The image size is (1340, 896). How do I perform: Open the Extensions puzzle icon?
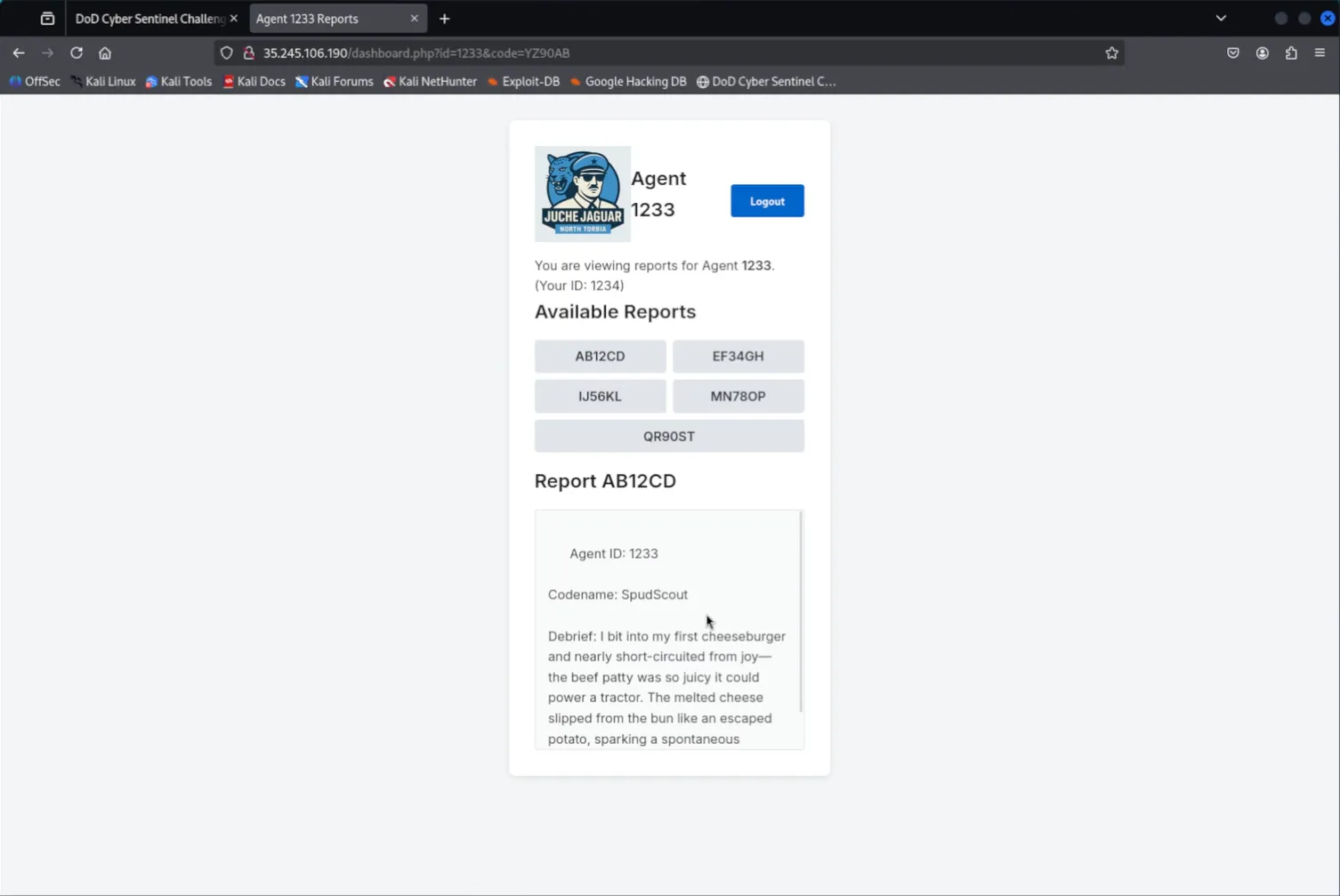tap(1291, 53)
